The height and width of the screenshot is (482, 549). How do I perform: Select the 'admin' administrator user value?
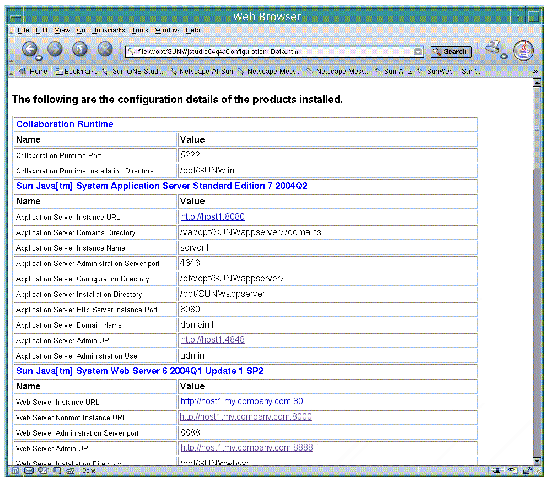pos(192,356)
